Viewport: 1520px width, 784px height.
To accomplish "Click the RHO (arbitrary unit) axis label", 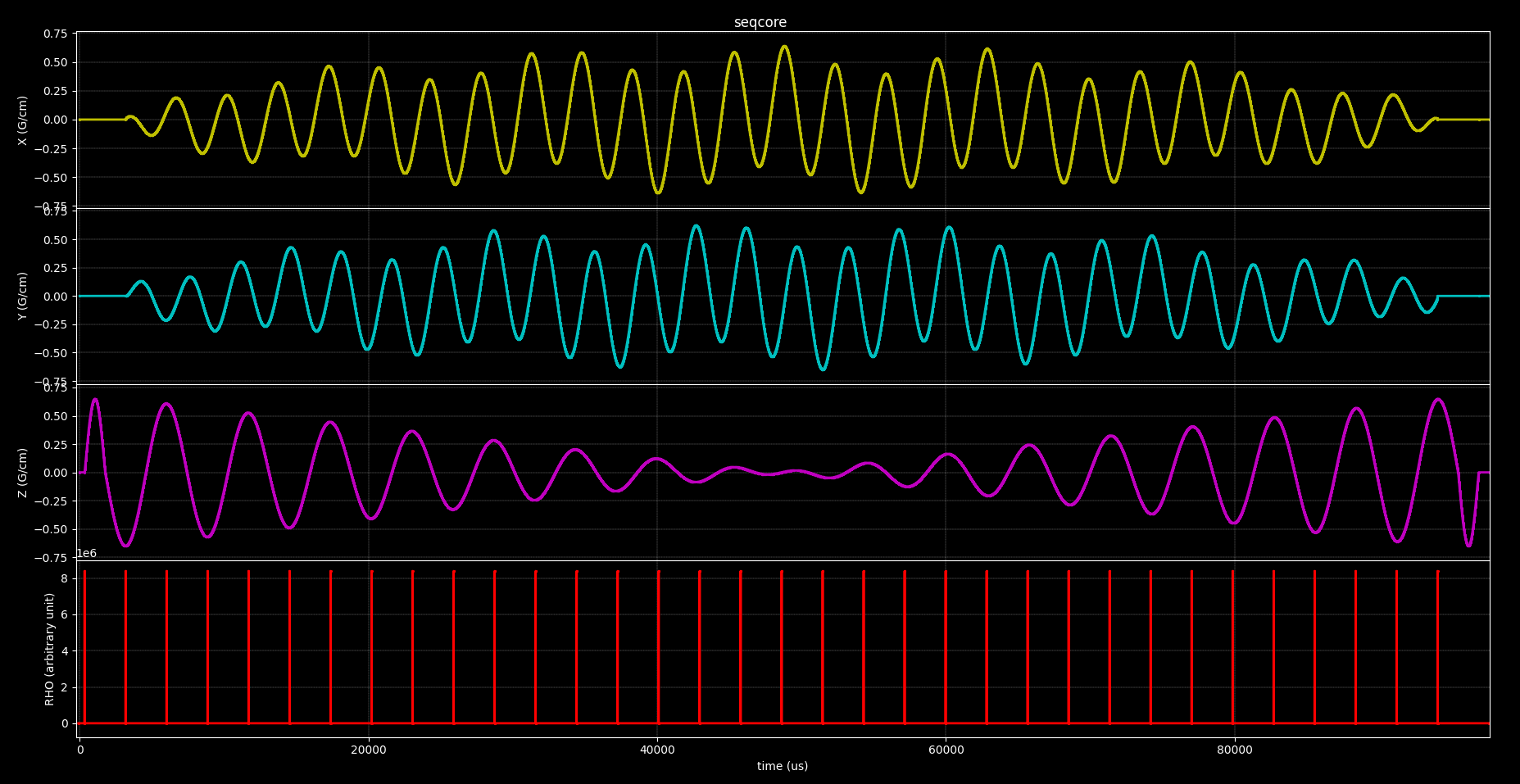I will (50, 649).
